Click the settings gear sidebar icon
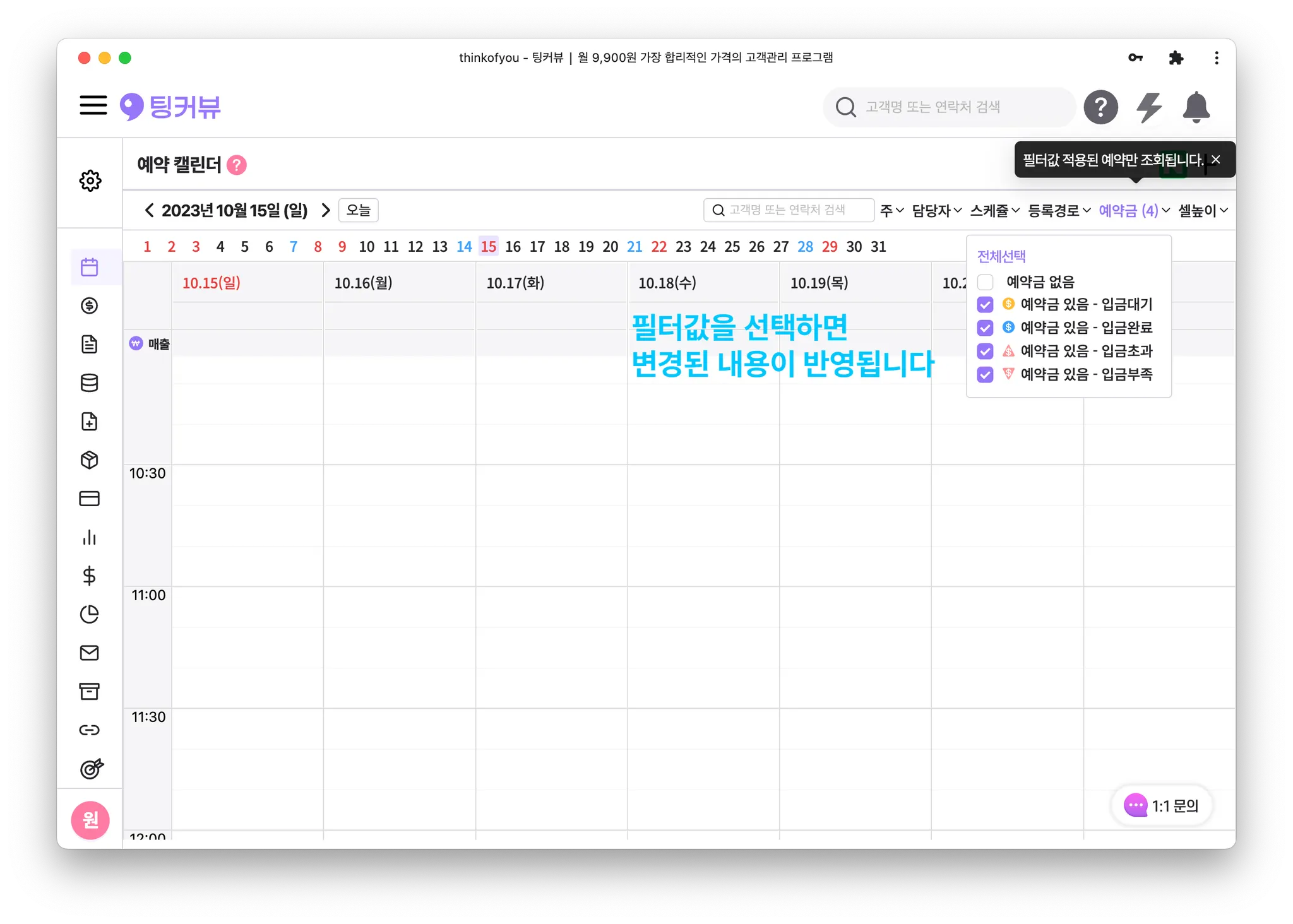Image resolution: width=1293 pixels, height=924 pixels. [90, 181]
